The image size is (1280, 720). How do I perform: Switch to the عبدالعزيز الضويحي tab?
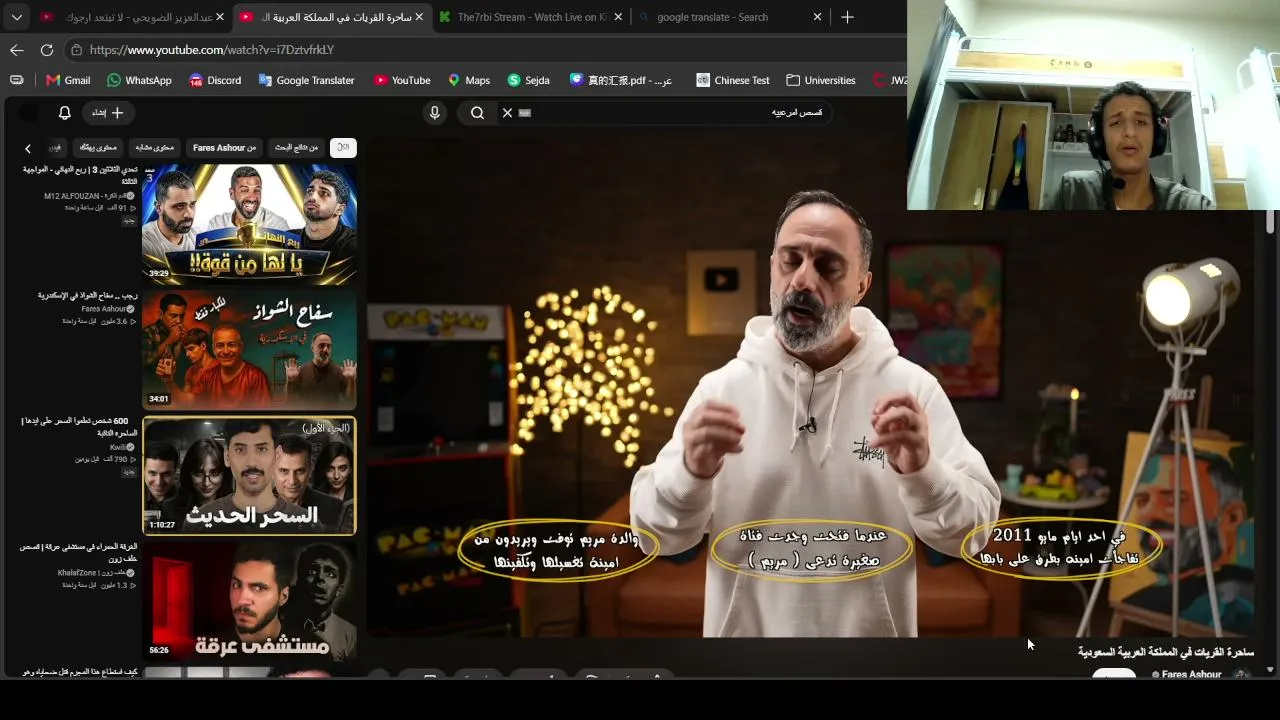pos(131,17)
